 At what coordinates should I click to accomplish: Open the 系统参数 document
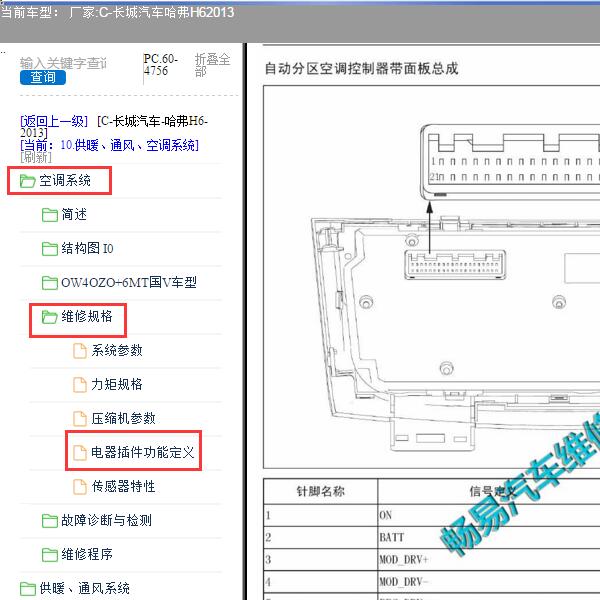click(117, 351)
